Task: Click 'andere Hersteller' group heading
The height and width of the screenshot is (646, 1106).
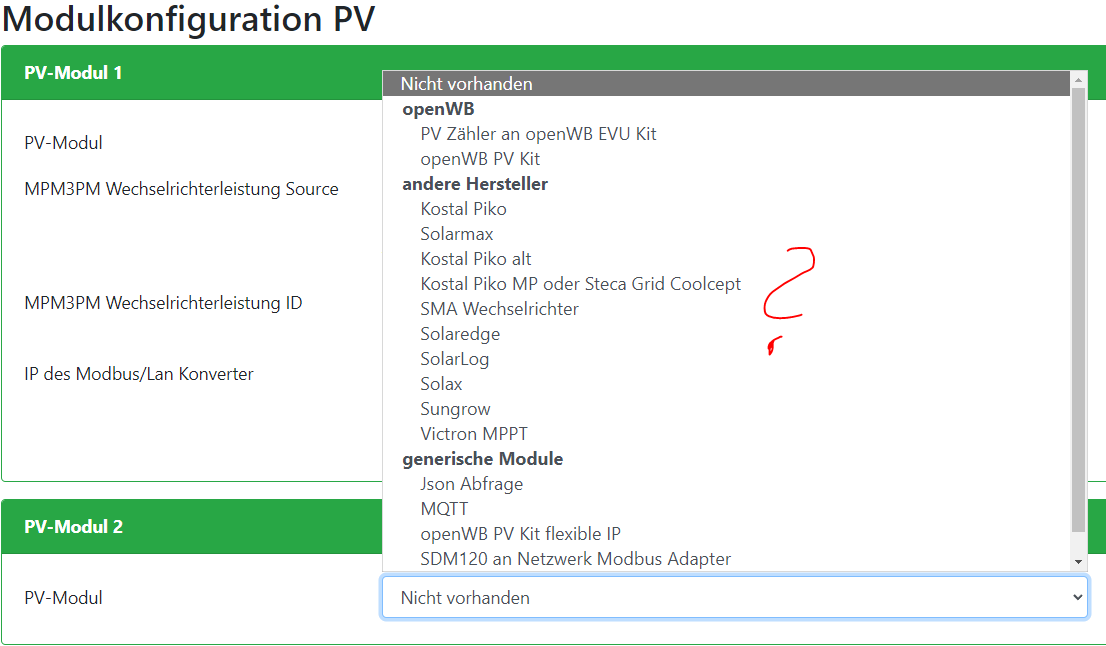Action: point(475,184)
